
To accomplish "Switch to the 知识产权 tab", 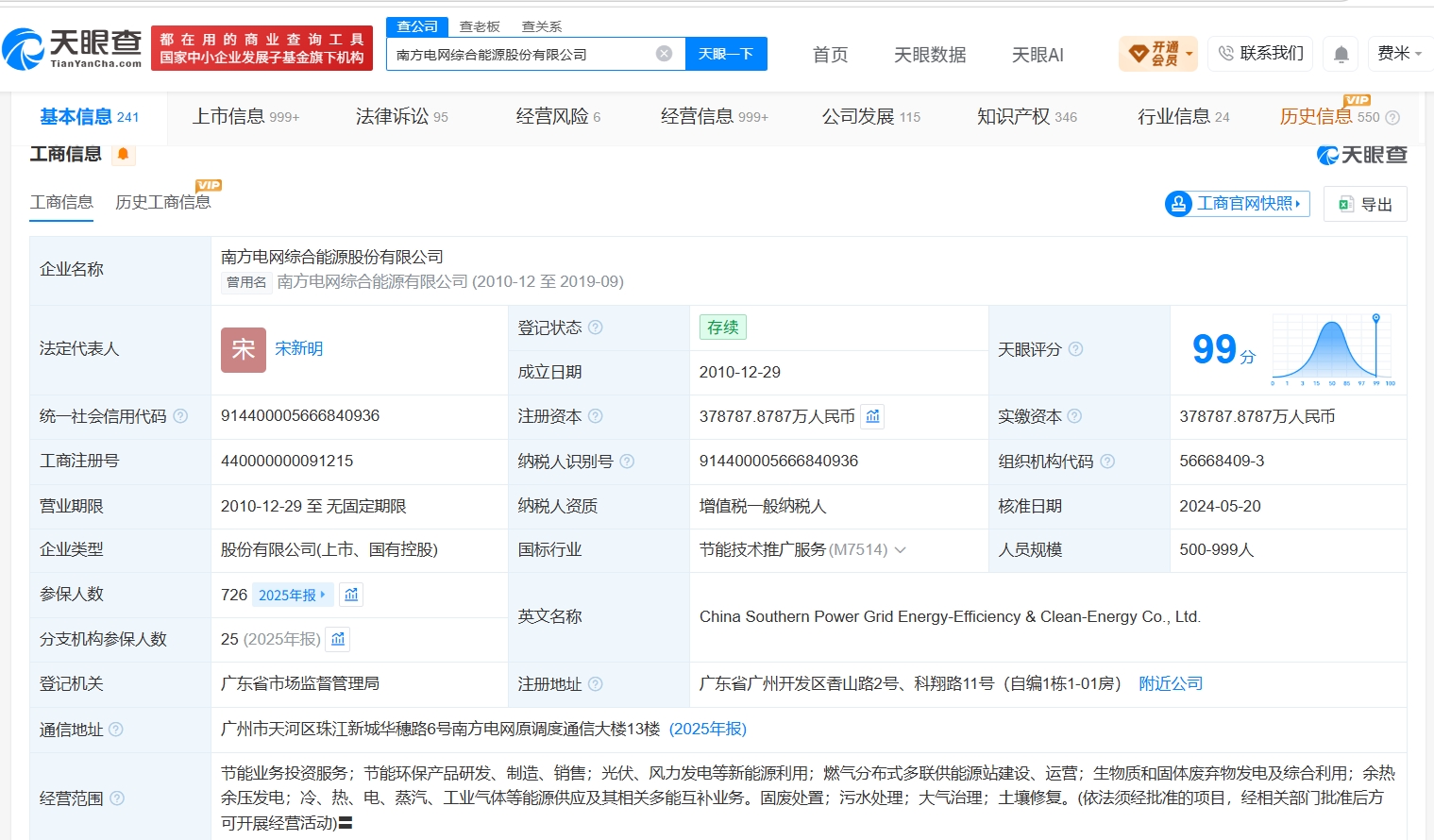I will click(1027, 117).
